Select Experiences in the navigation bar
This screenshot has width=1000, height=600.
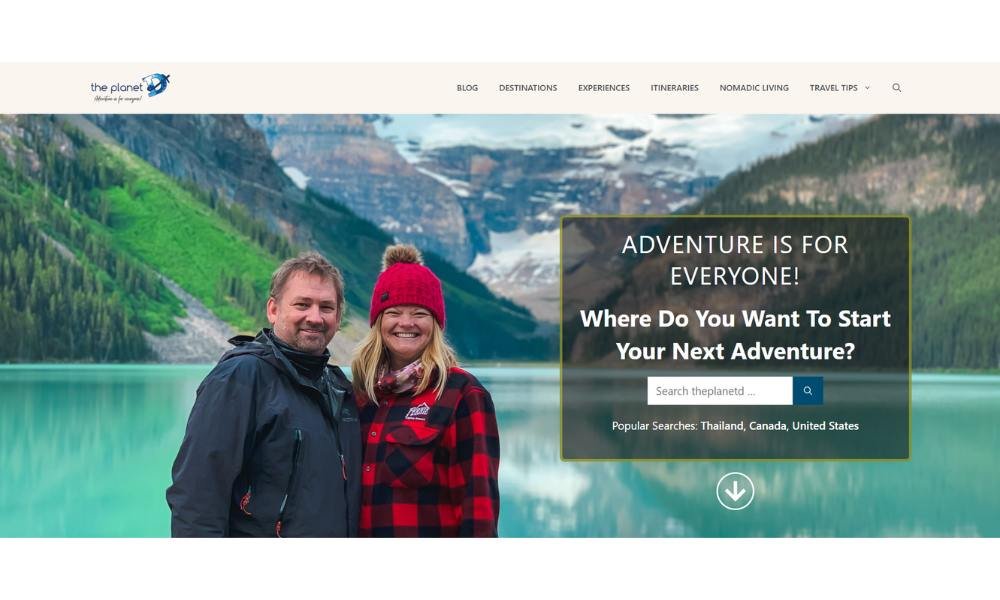tap(604, 88)
